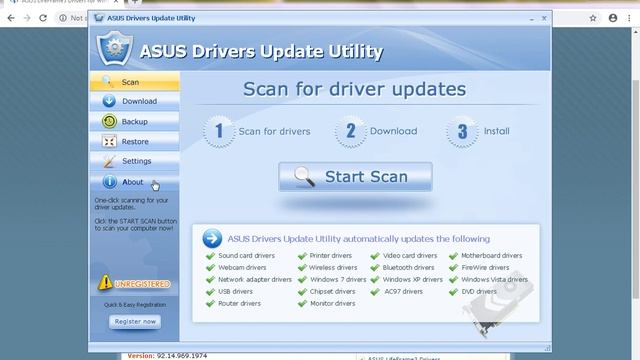Click the Quick & Easy Registration text
The image size is (640, 360).
coord(135,304)
